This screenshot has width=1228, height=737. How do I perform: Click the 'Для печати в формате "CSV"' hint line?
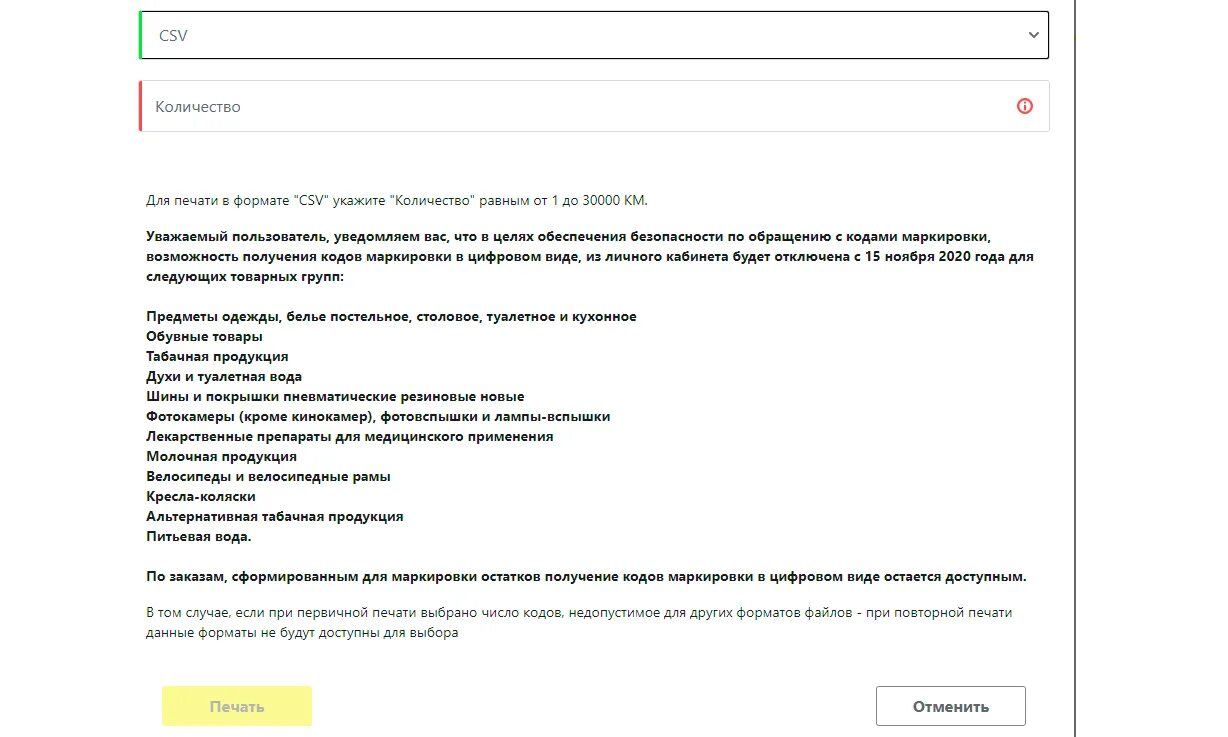click(397, 200)
